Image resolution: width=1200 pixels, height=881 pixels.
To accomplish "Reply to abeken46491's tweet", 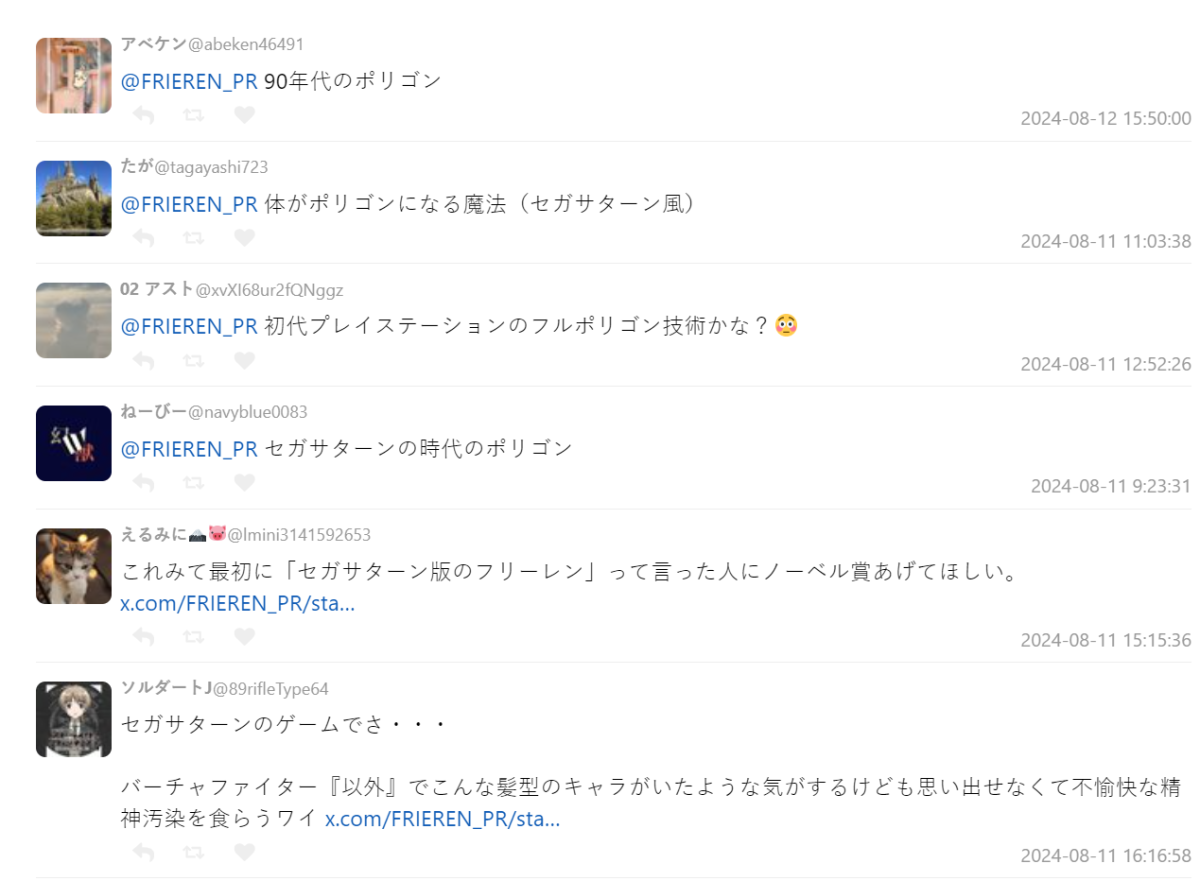I will click(143, 115).
